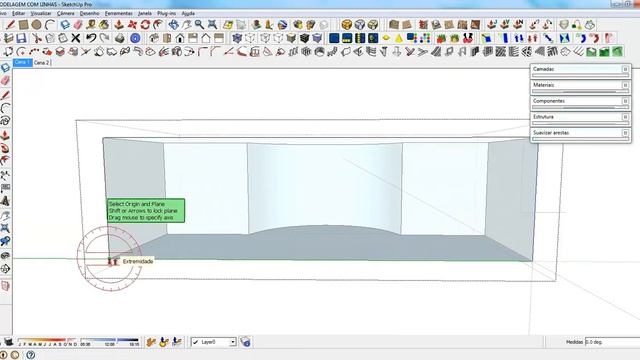Screen dimensions: 640x360
Task: Adjust the shadow time-of-day slider
Action: (x=109, y=341)
